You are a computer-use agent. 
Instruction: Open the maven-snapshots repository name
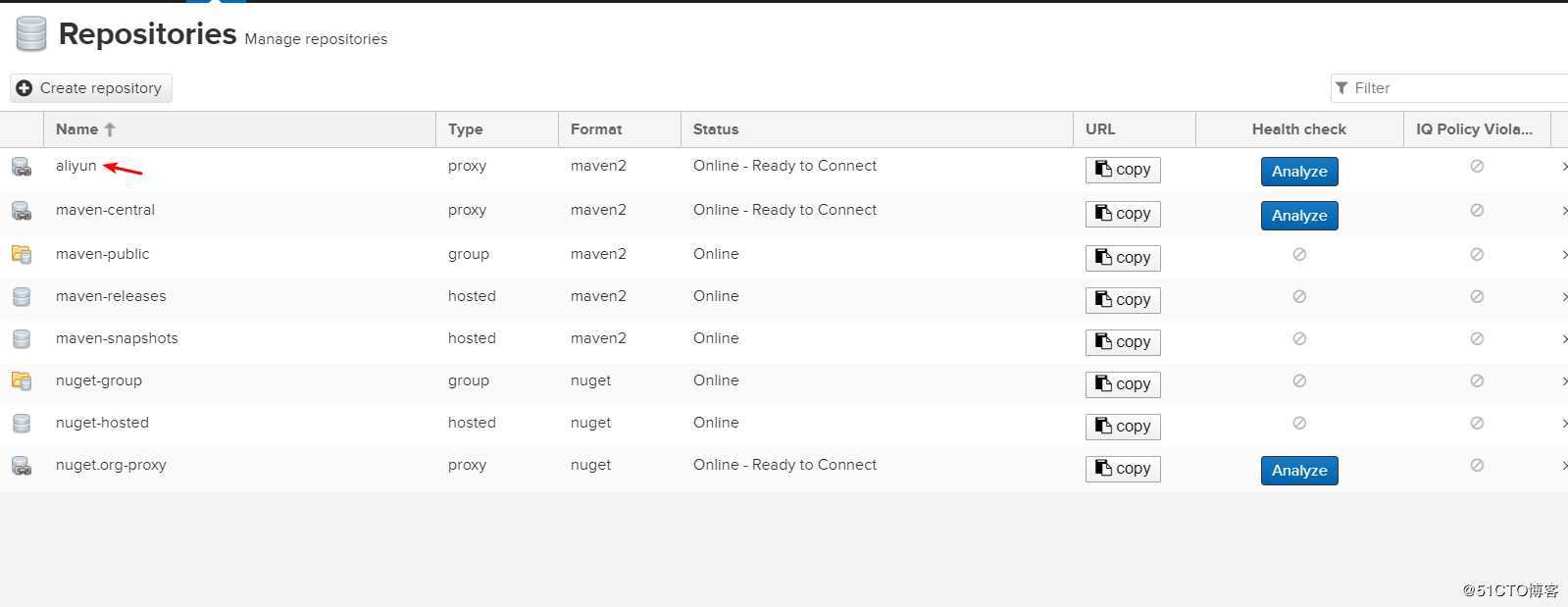coord(117,338)
